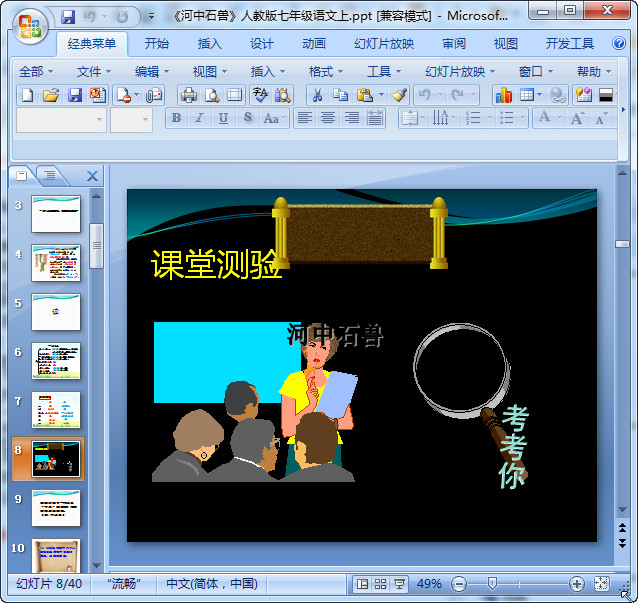Screen dimensions: 638x603
Task: Switch to the 开始 ribbon tab
Action: click(x=157, y=44)
